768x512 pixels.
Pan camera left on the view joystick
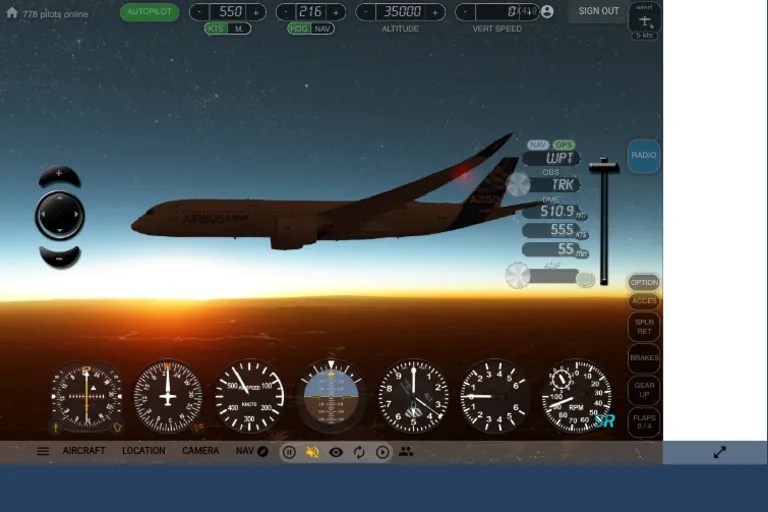43,215
